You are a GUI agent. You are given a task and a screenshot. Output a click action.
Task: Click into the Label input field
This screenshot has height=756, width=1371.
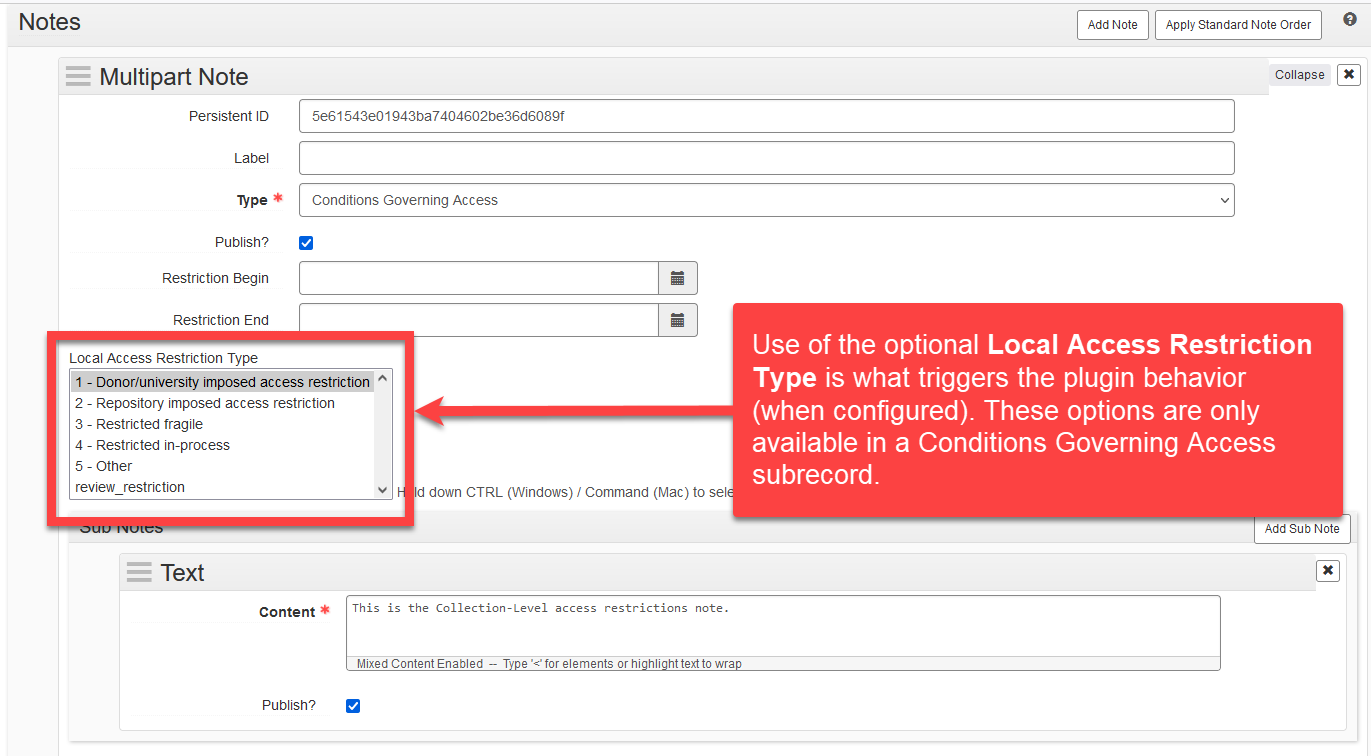(766, 158)
